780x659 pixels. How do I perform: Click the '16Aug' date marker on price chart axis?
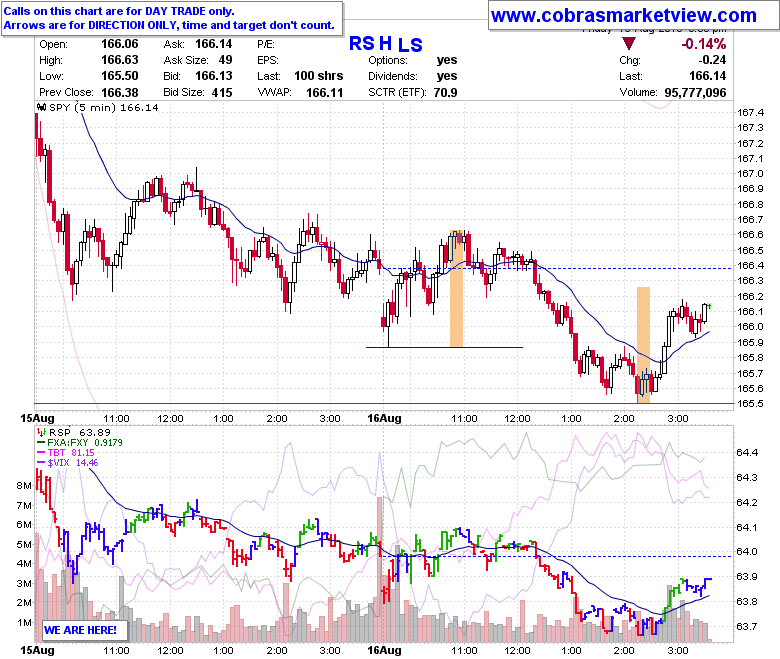pyautogui.click(x=384, y=418)
